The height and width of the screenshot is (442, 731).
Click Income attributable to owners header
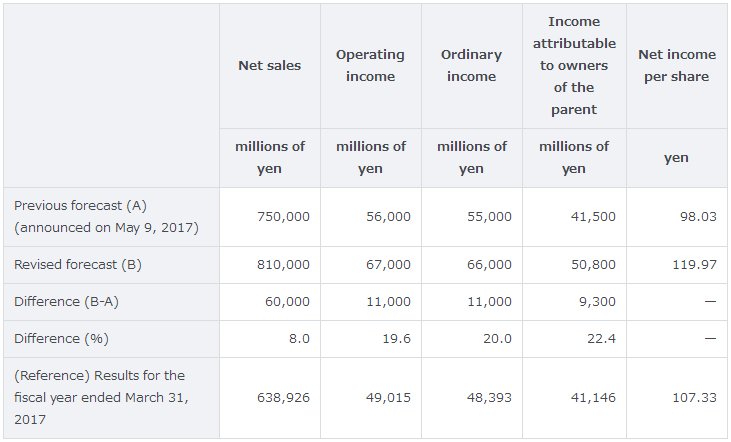click(x=573, y=66)
